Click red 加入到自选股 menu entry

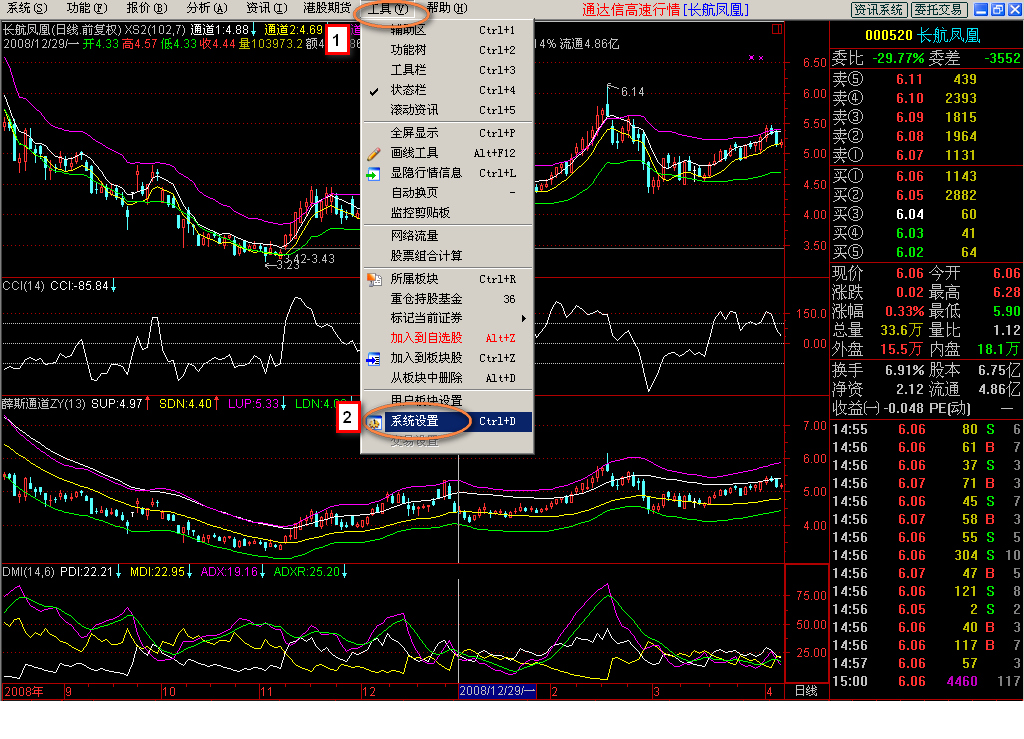447,338
